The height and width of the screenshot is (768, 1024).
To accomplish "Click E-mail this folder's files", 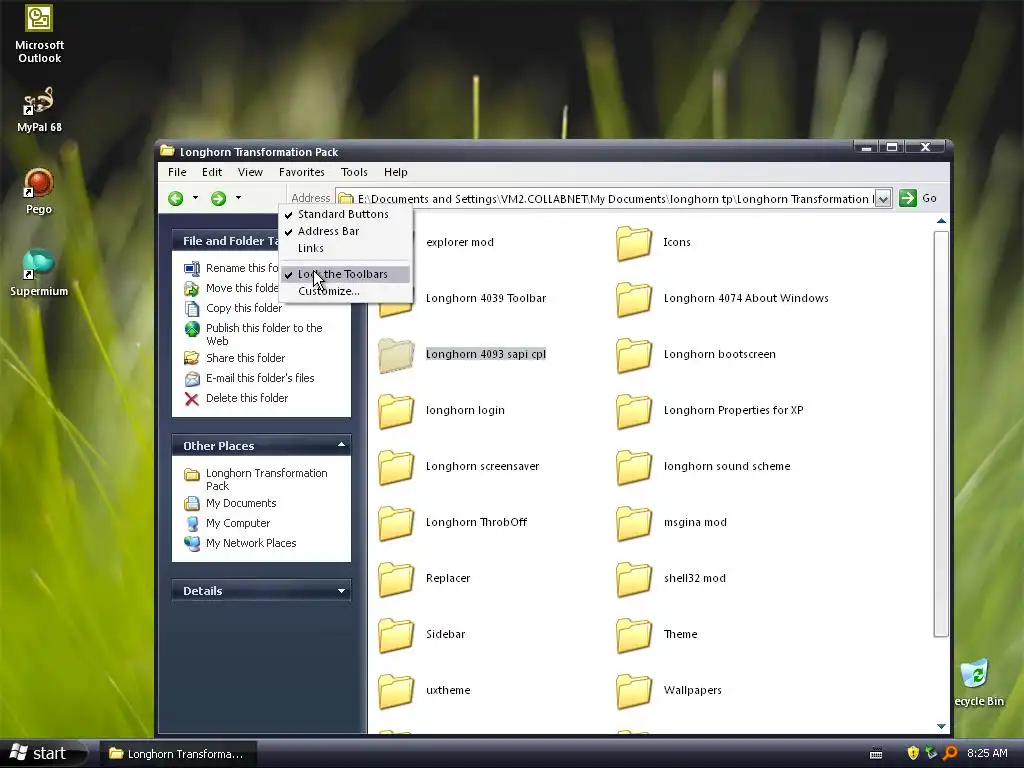I will tap(250, 378).
